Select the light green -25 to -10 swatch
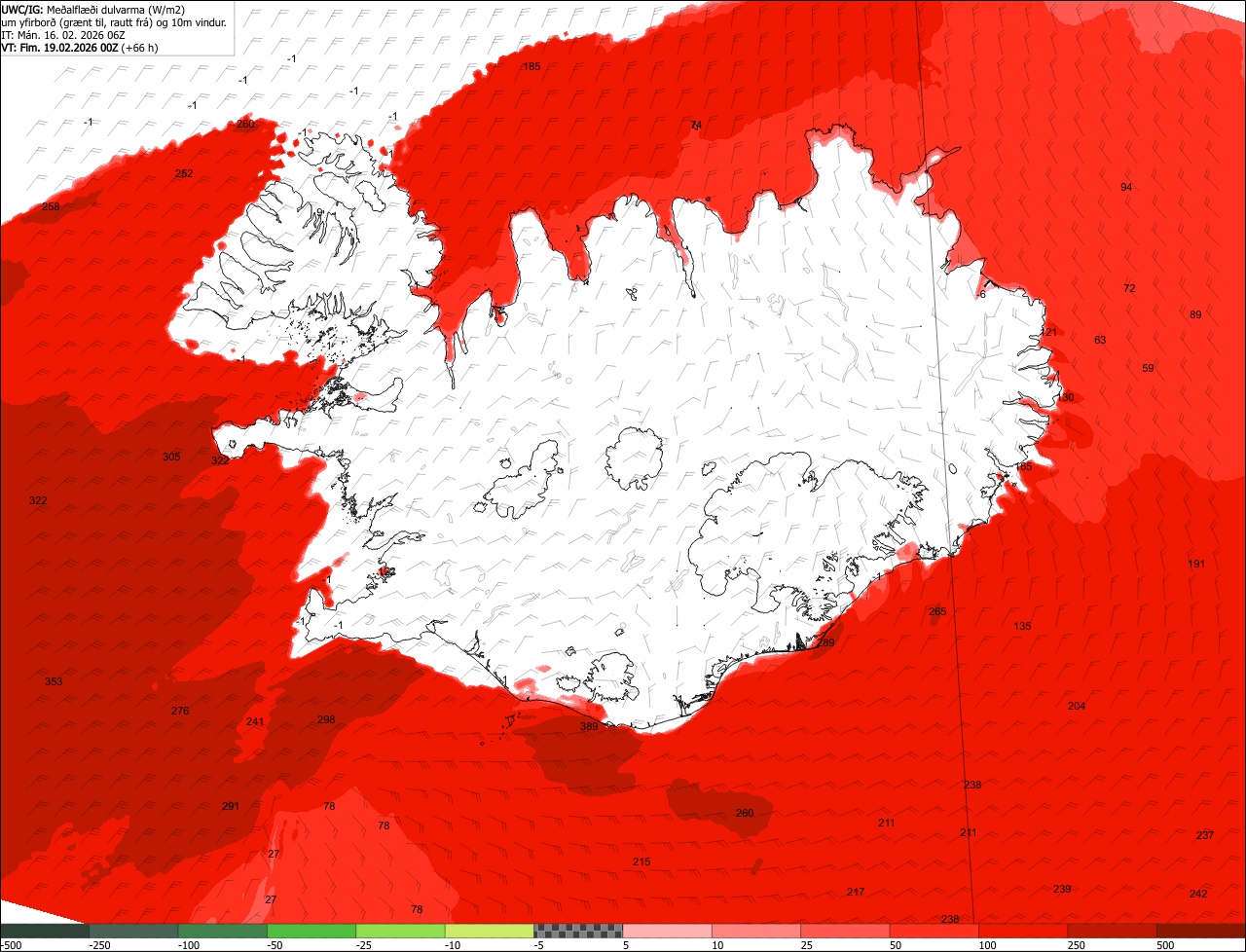This screenshot has height=952, width=1246. click(400, 931)
